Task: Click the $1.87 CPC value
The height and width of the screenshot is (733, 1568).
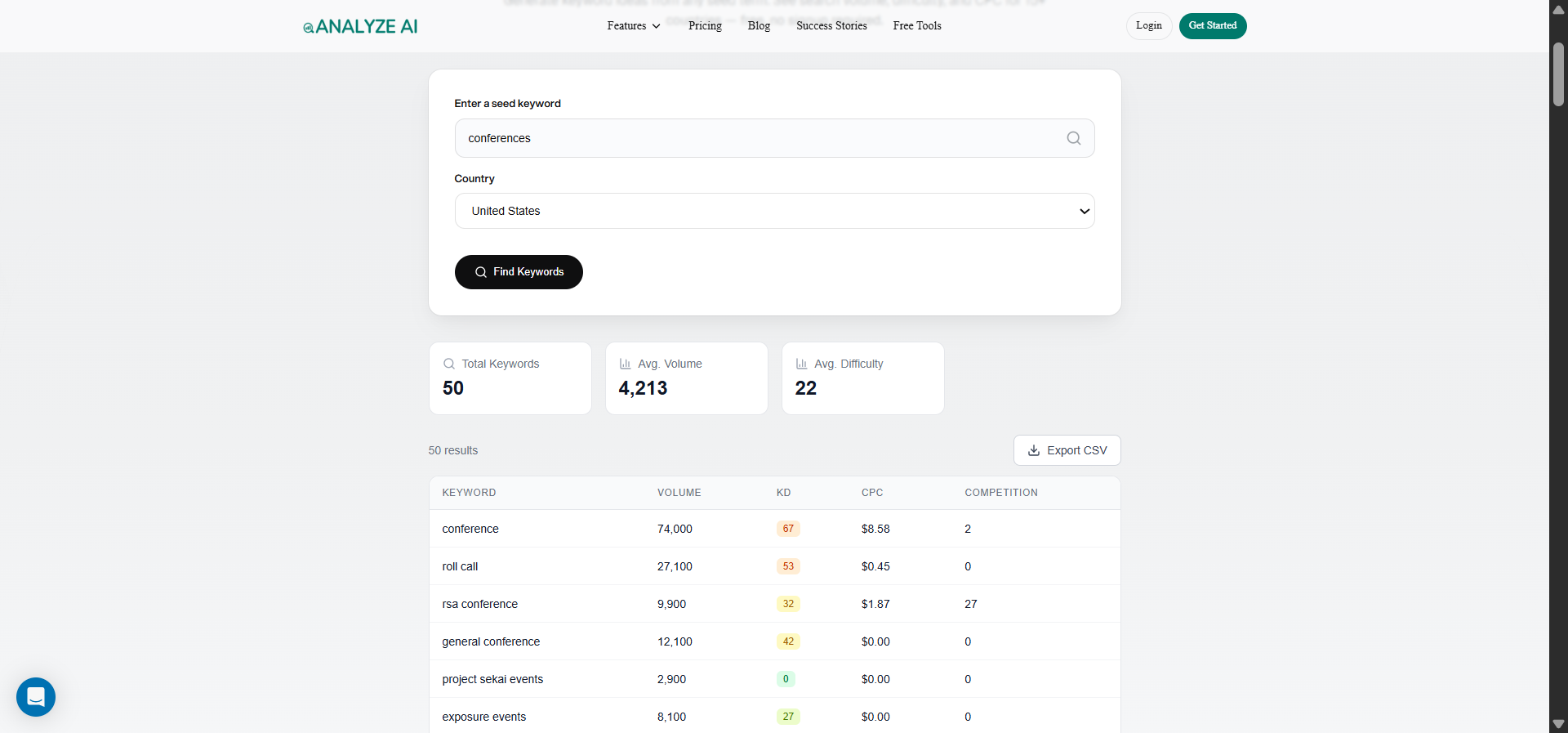Action: pos(875,604)
